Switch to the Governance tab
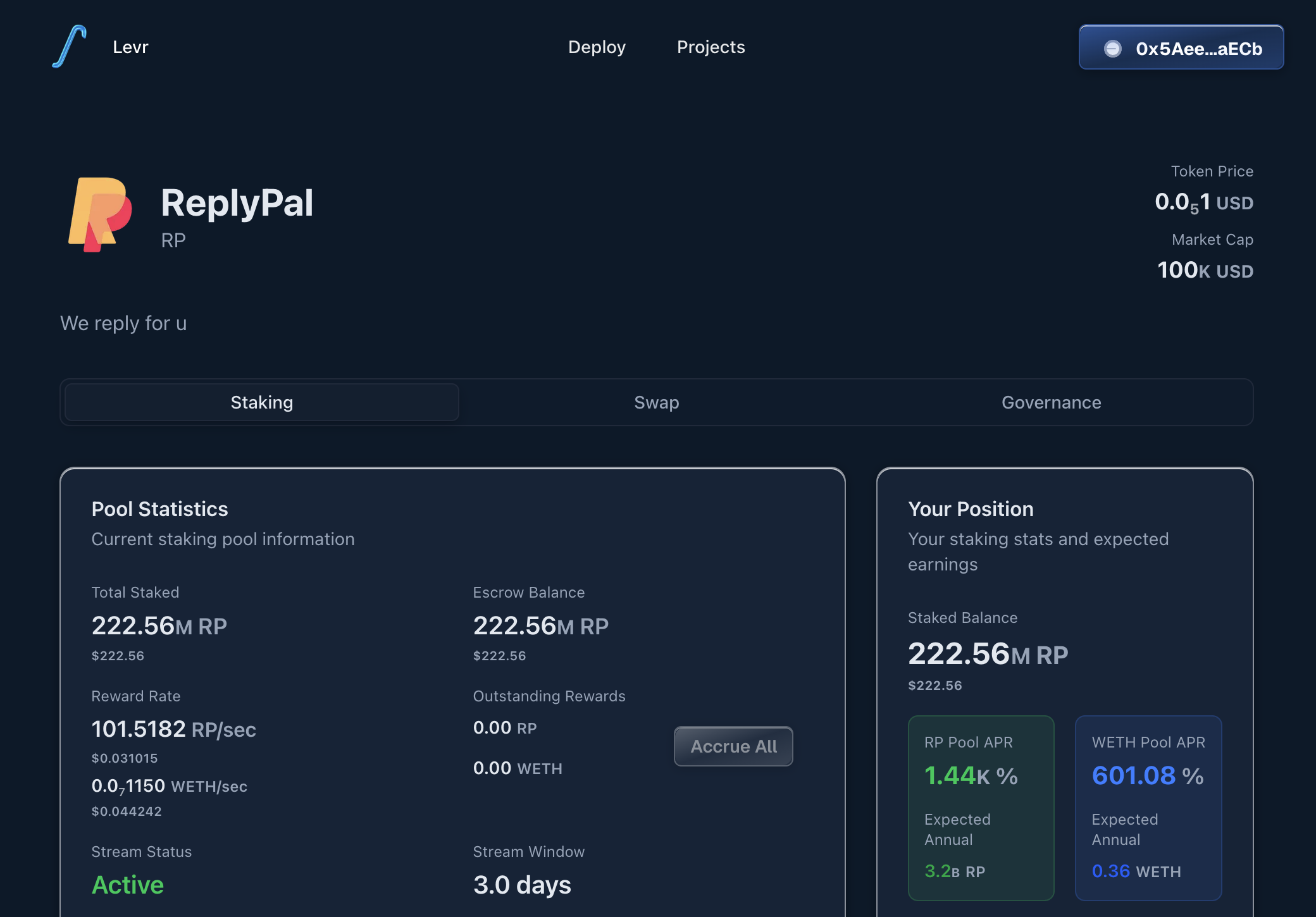This screenshot has width=1316, height=917. click(1051, 402)
